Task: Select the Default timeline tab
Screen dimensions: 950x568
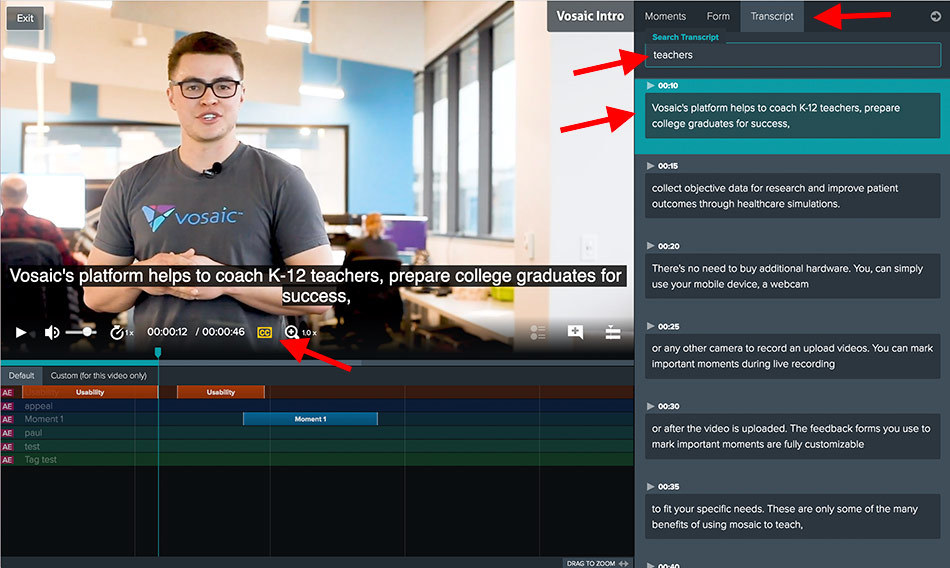Action: coord(21,375)
